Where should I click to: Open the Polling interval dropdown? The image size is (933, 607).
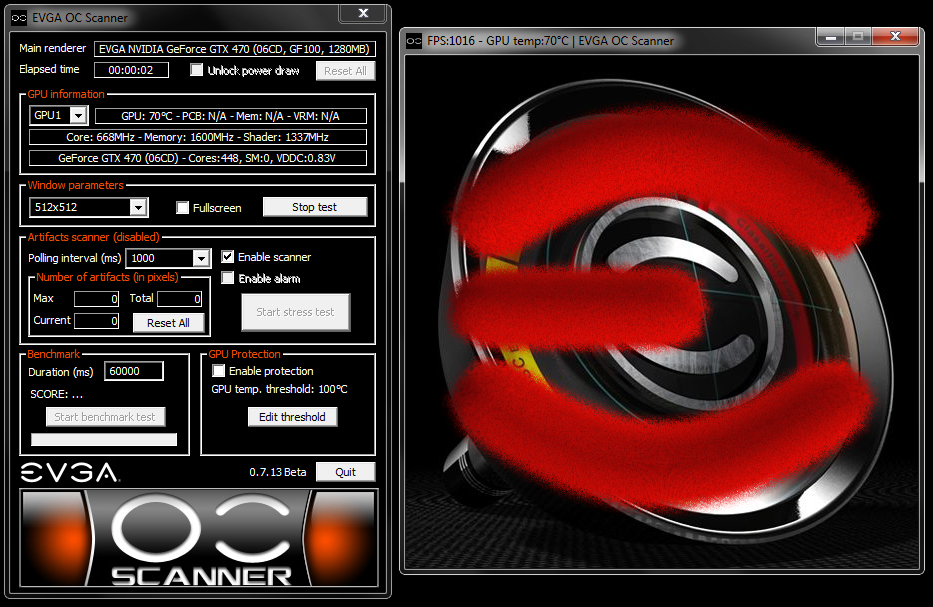201,258
